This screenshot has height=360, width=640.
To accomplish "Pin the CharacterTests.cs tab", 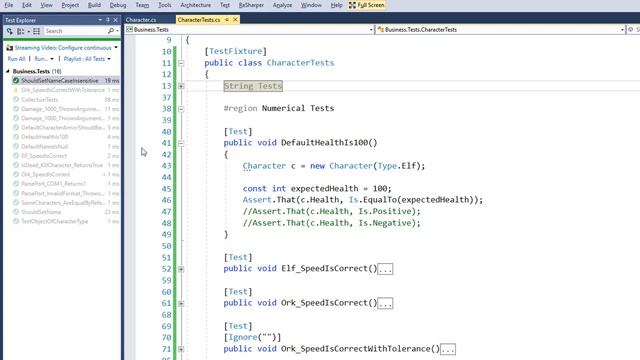I will (x=227, y=20).
